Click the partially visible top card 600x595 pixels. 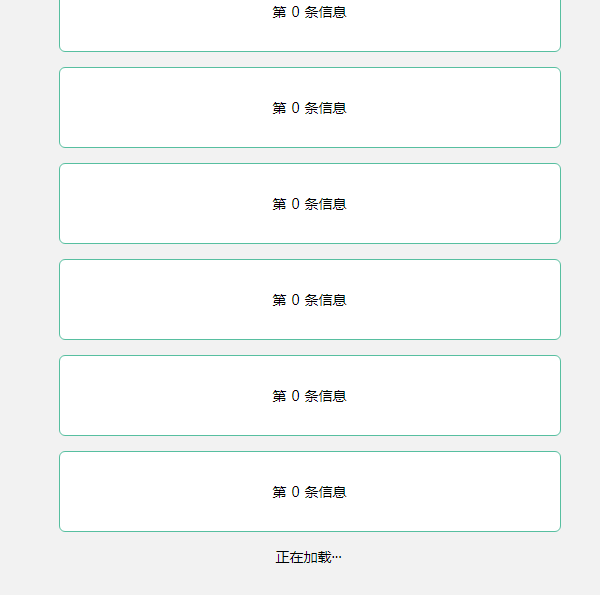(x=310, y=26)
